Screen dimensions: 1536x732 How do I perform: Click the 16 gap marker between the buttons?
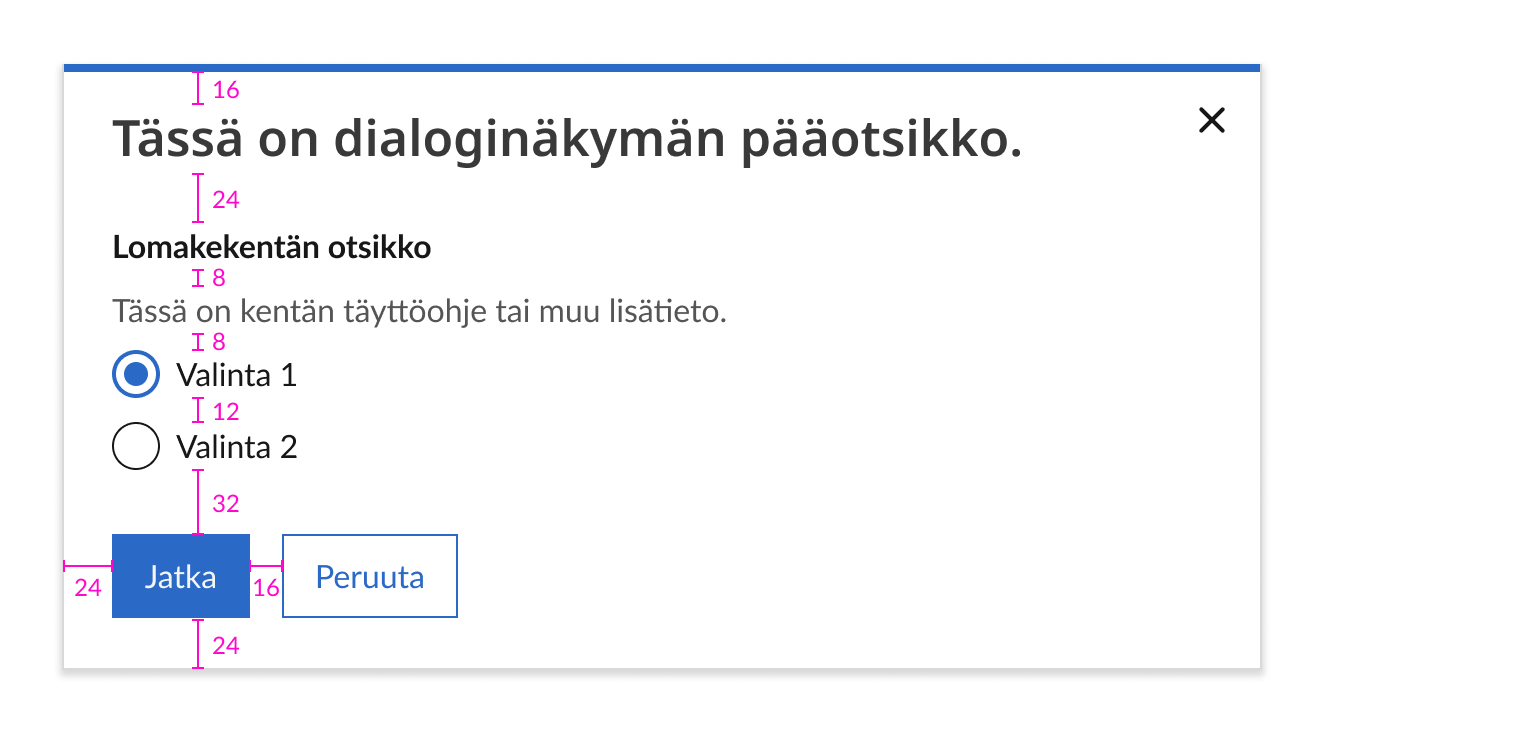[266, 587]
